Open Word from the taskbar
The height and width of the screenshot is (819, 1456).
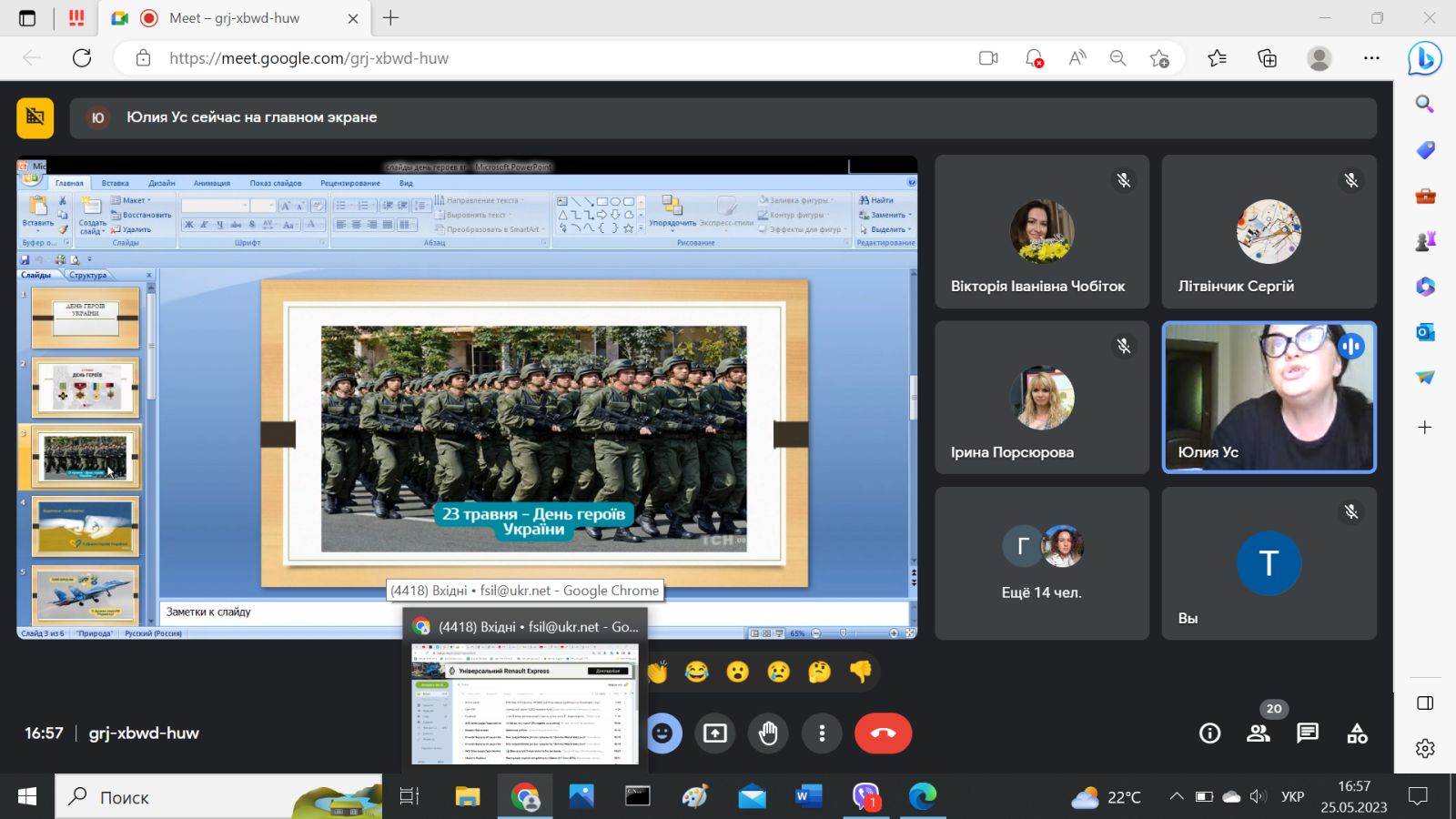click(808, 797)
